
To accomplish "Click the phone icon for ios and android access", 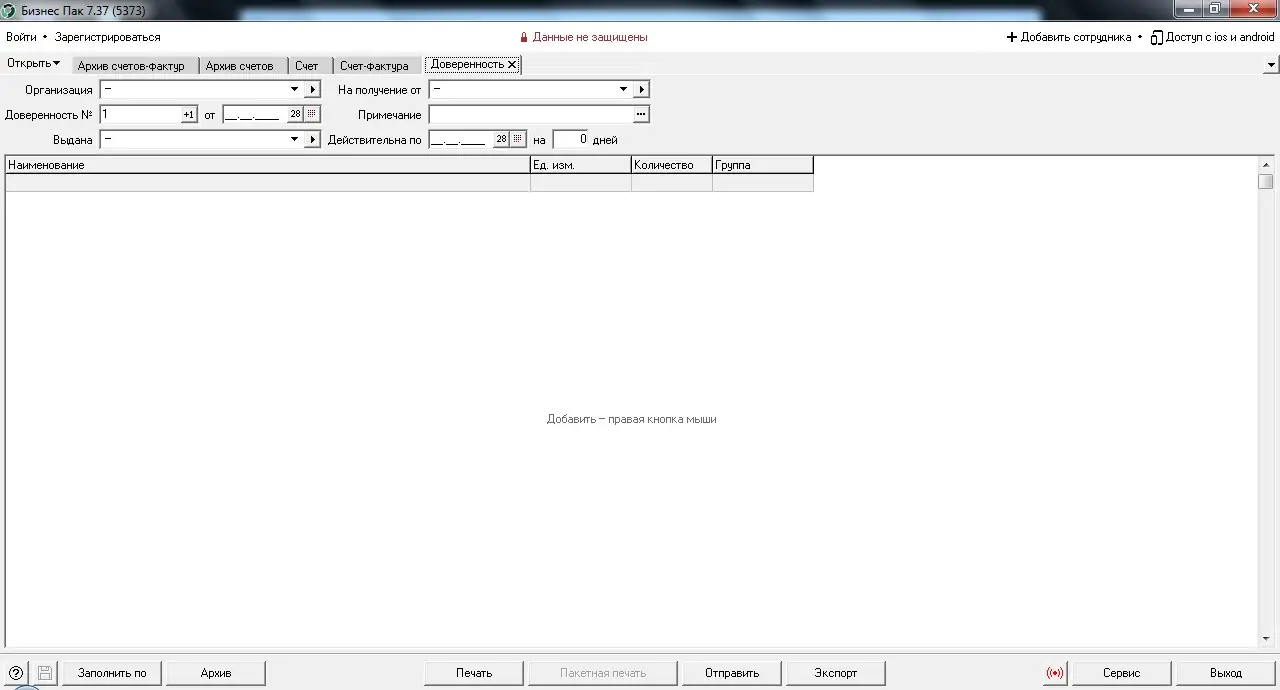I will [1157, 37].
